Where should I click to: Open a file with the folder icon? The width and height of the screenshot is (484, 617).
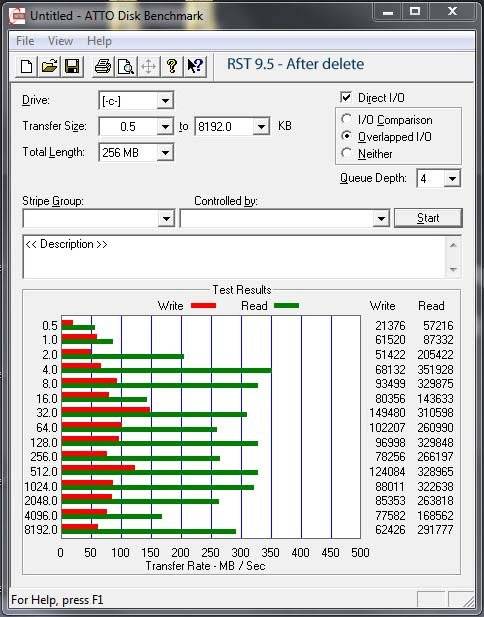click(49, 67)
